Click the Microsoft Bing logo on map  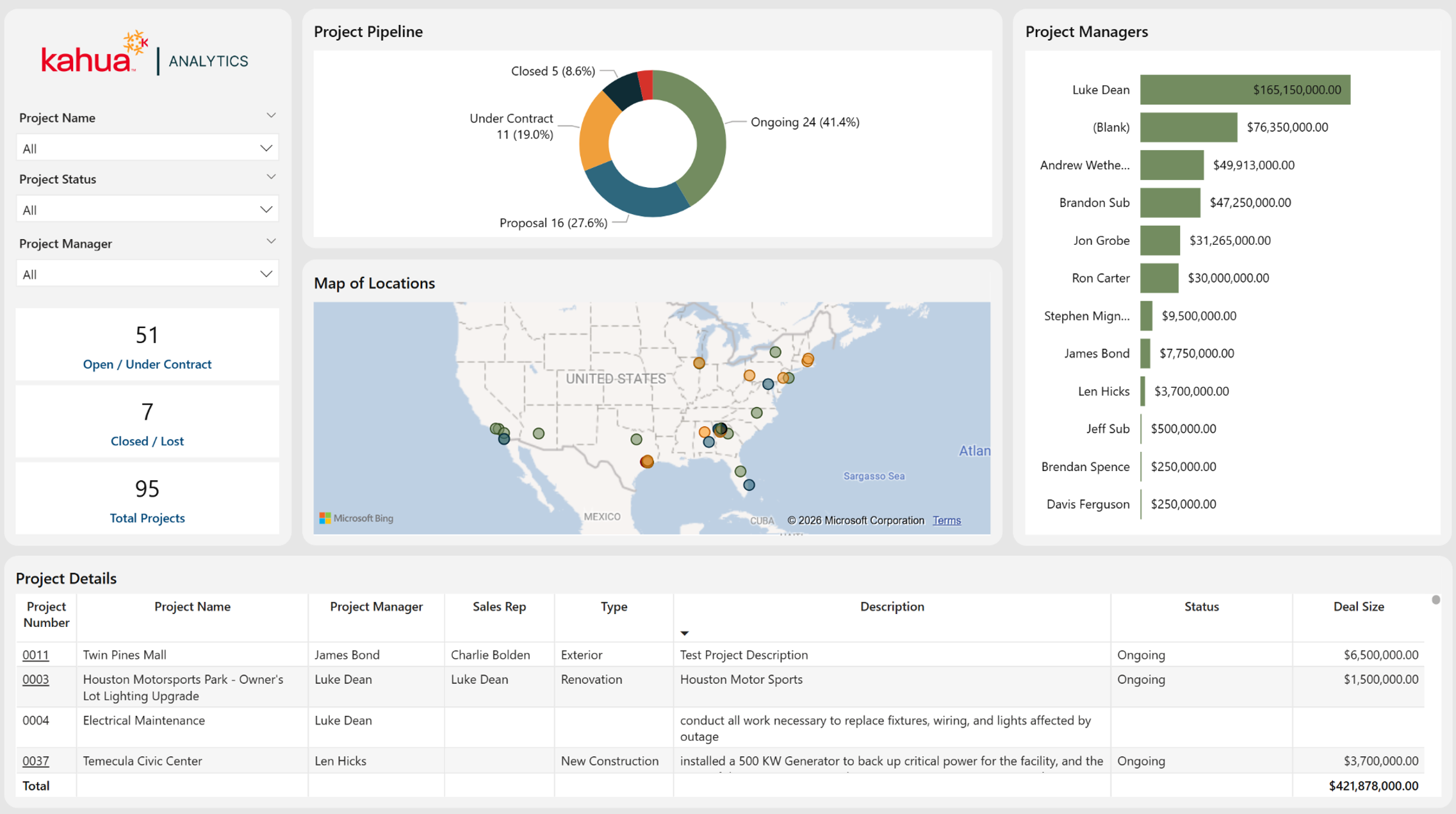coord(357,518)
